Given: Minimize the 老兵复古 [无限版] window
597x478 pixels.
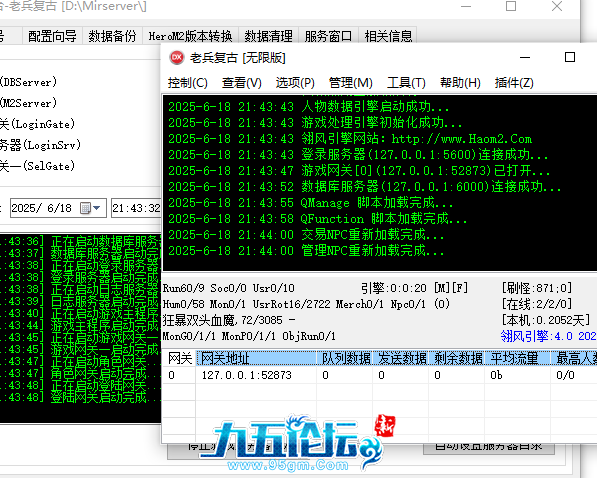Looking at the screenshot, I should 525,58.
